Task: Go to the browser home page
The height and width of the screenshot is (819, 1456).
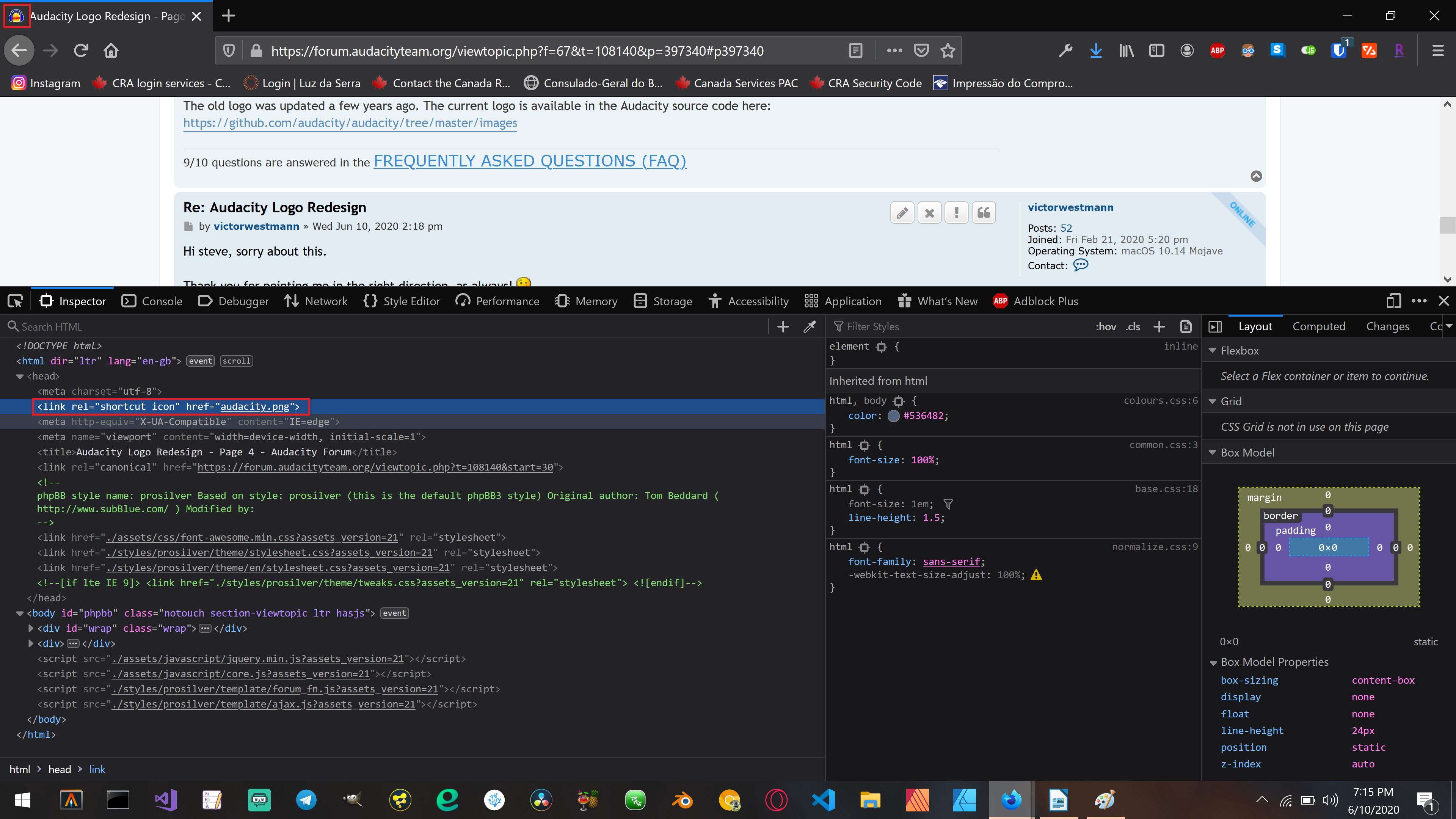Action: (x=111, y=51)
